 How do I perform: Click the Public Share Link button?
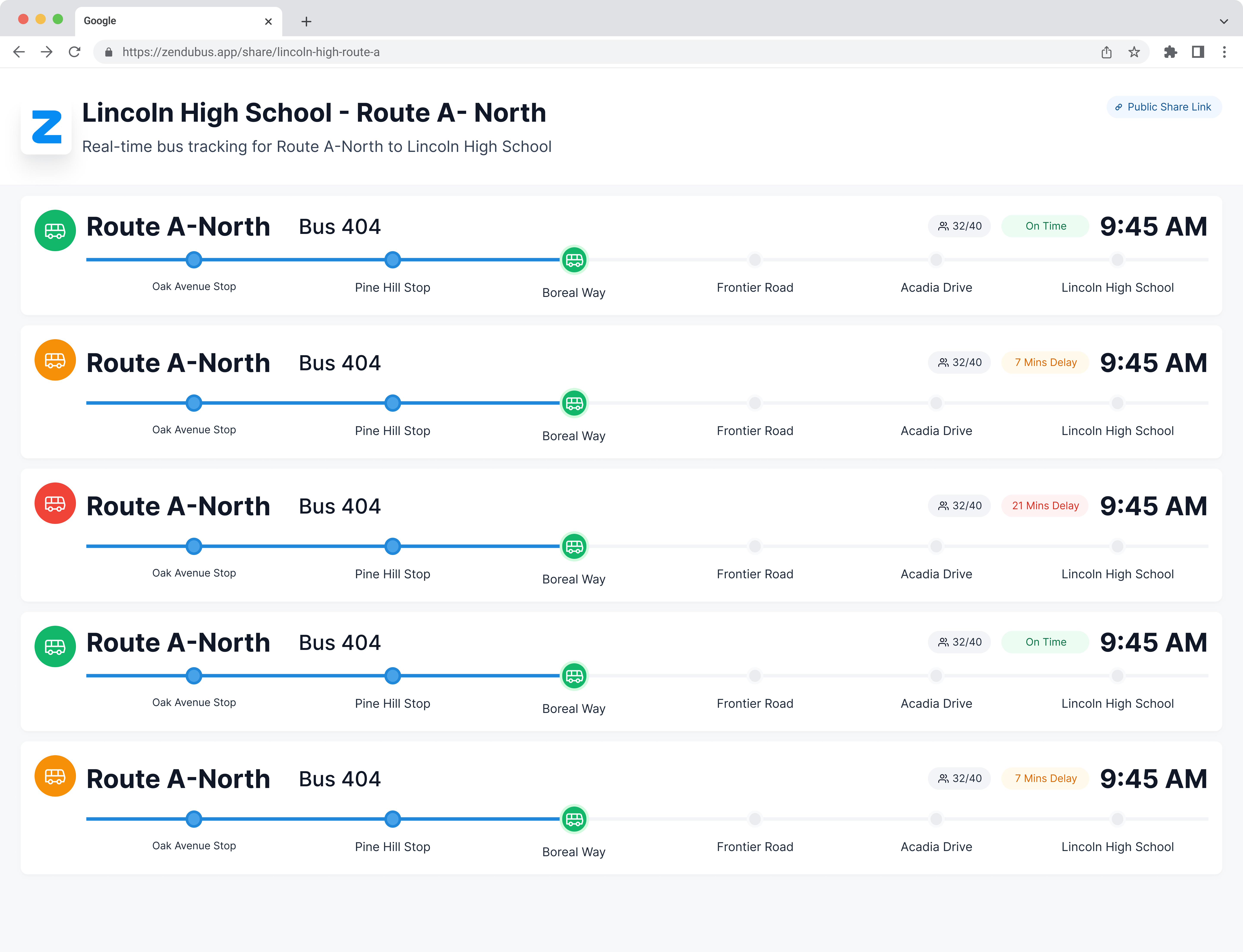(1164, 107)
